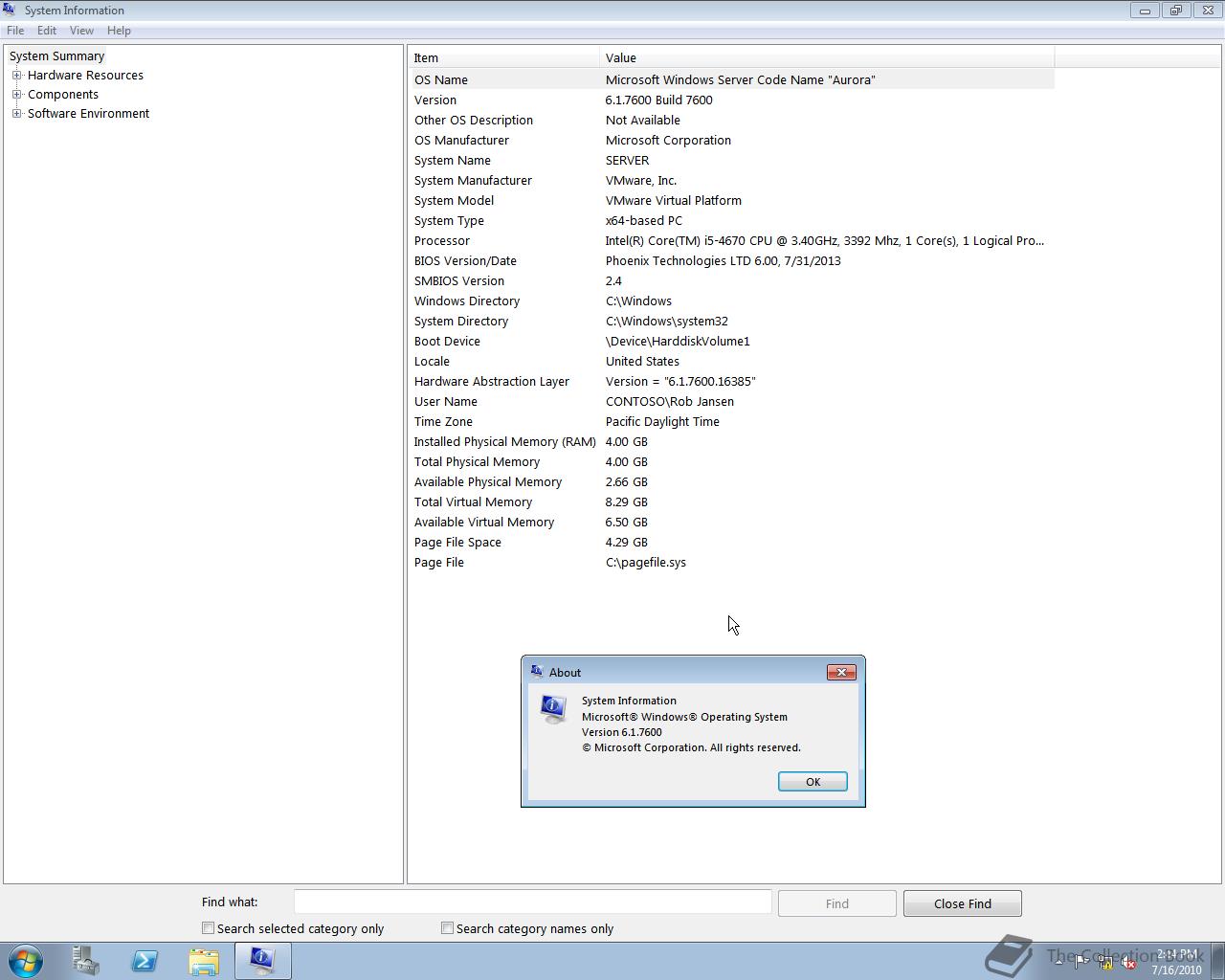This screenshot has width=1225, height=980.
Task: Click OK in About dialog
Action: pos(813,782)
